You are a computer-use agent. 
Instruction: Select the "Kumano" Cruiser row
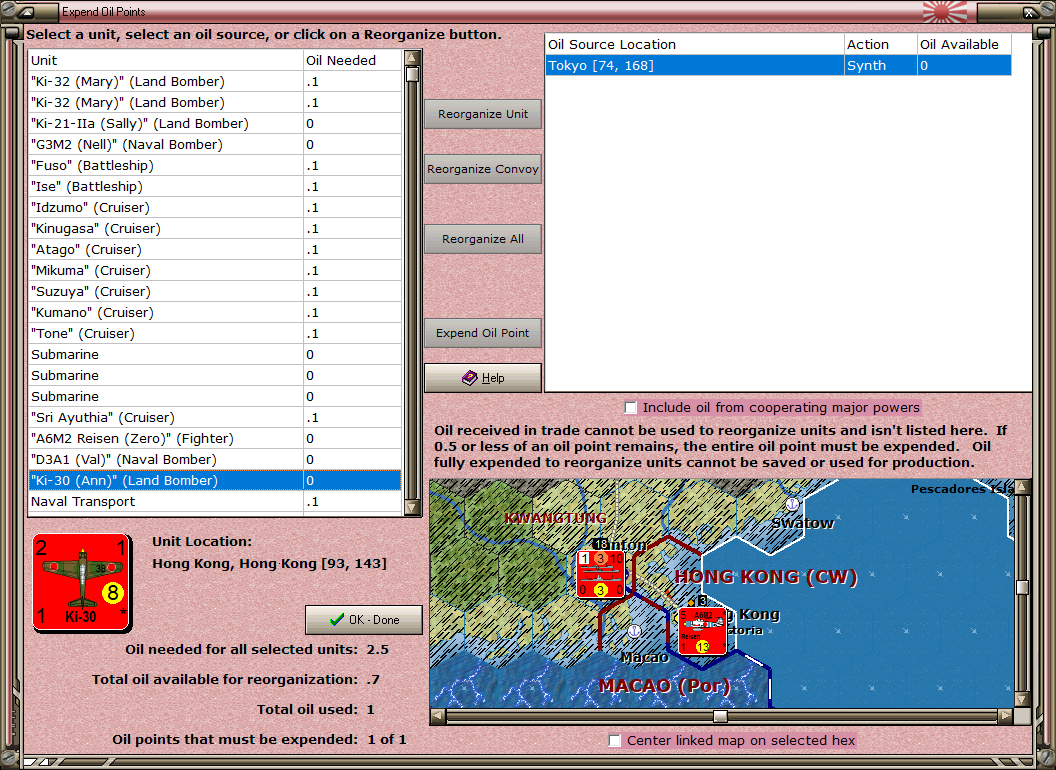[215, 313]
